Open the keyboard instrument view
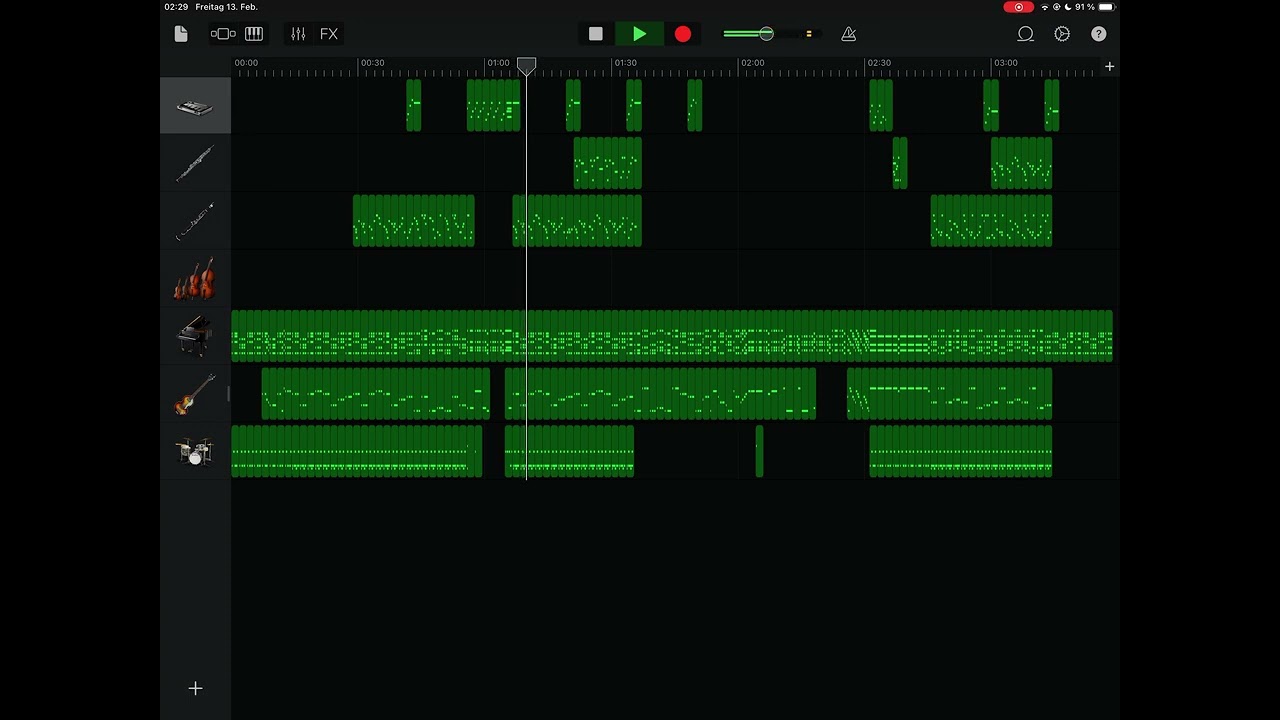The height and width of the screenshot is (720, 1280). click(254, 34)
